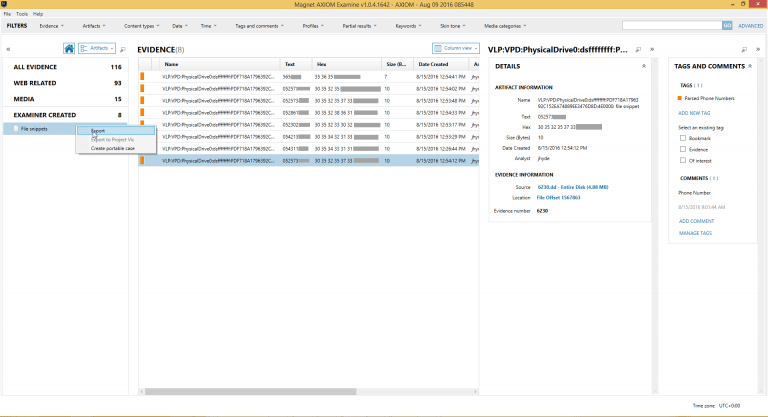Click Parsed Phone Numbers orange tag swatch
768x417 pixels.
[679, 98]
